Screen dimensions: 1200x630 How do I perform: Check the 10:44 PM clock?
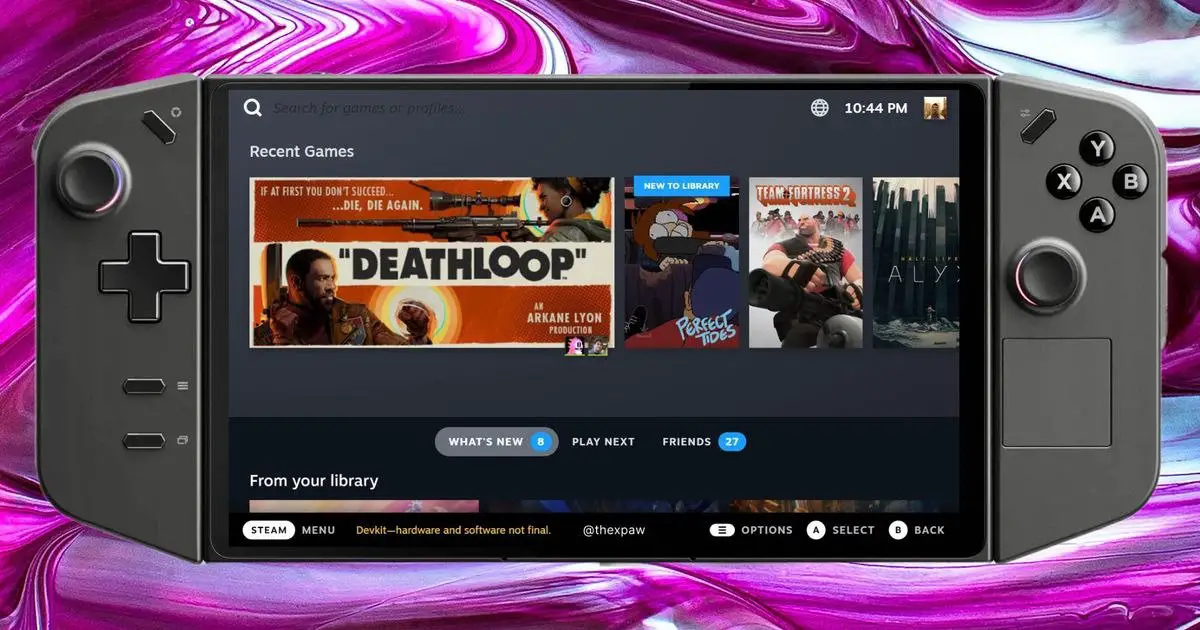[x=876, y=108]
